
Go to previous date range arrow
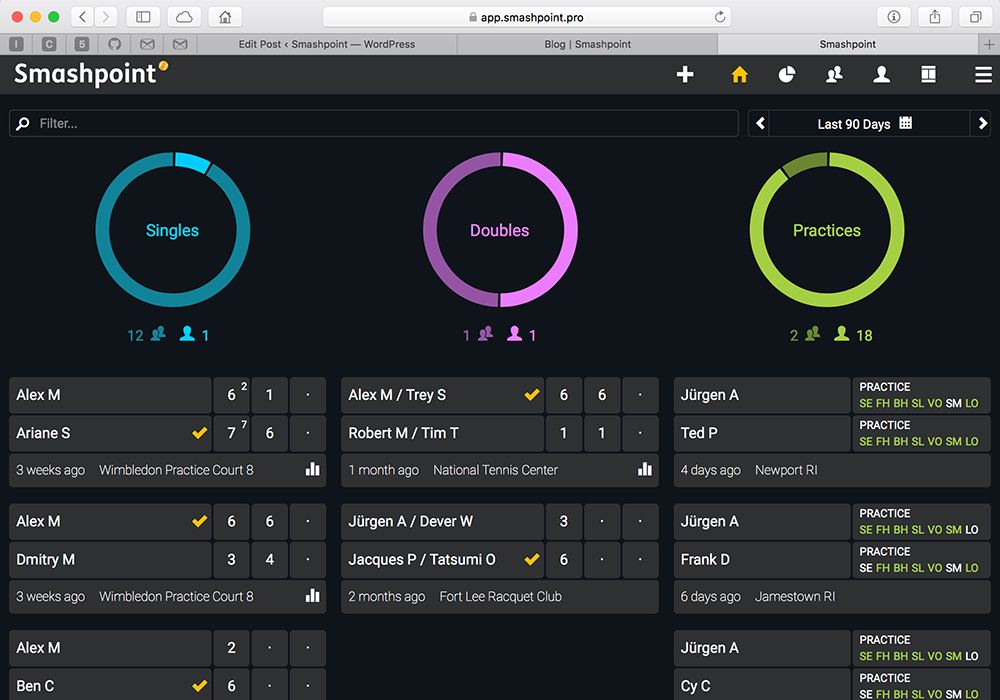click(x=761, y=124)
